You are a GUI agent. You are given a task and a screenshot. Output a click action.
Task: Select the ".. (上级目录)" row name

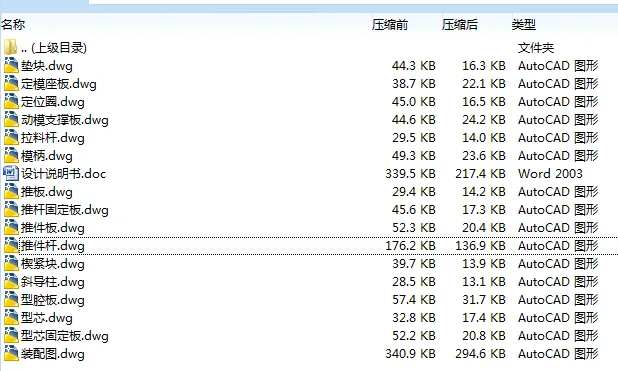(x=54, y=48)
